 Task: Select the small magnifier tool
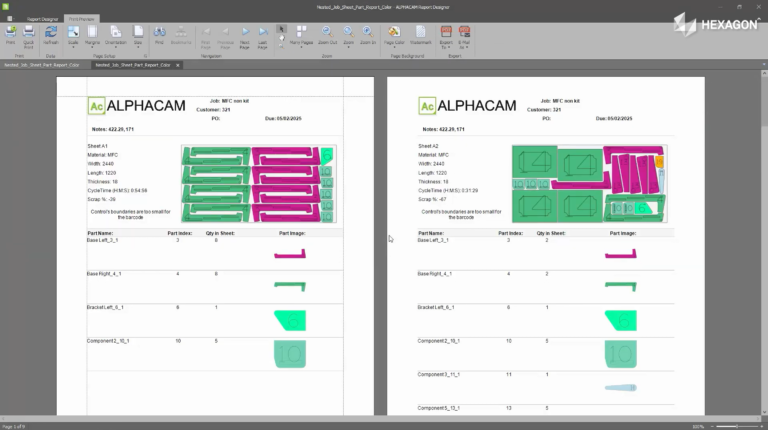coord(281,47)
